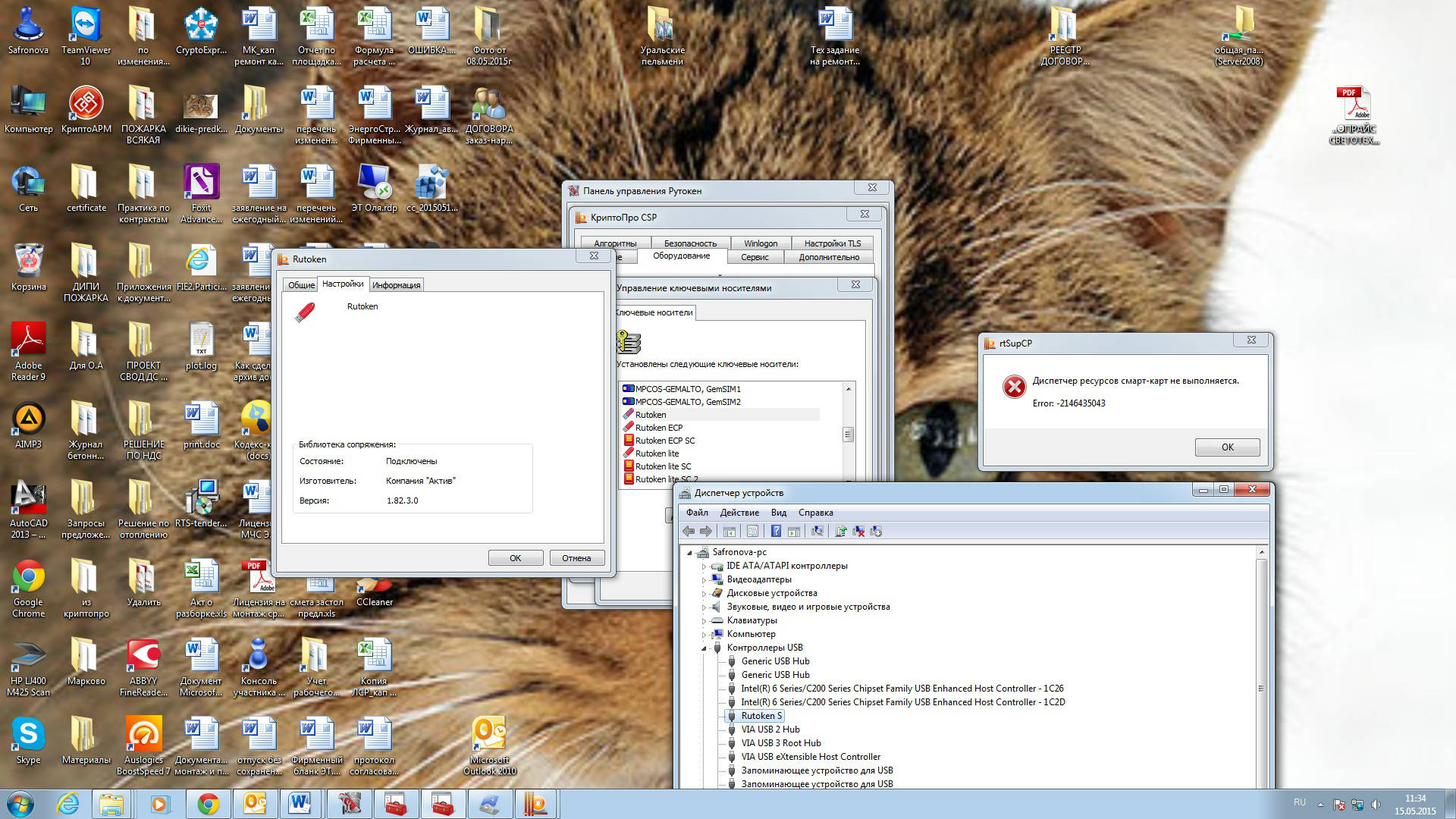Click the uninstall device toolbar icon
Screen dimensions: 1456x819
tap(858, 532)
